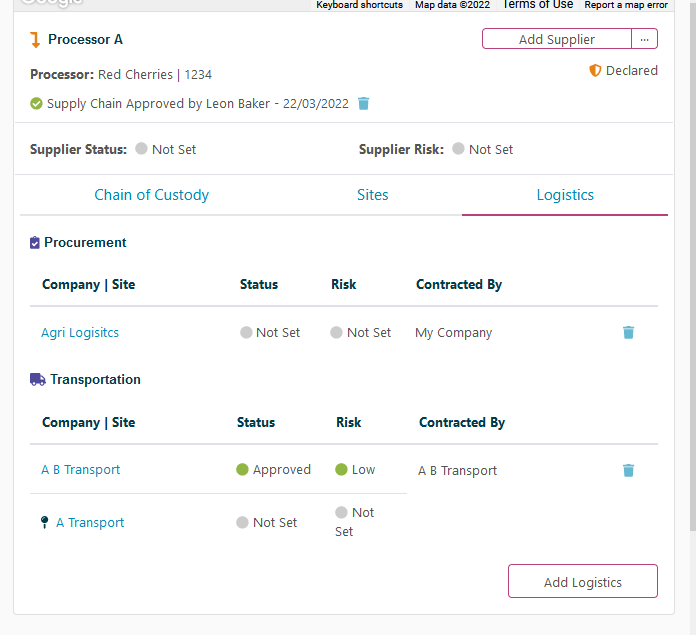Viewport: 696px width, 635px height.
Task: Open the more options menu beside Add Supplier
Action: pyautogui.click(x=645, y=39)
